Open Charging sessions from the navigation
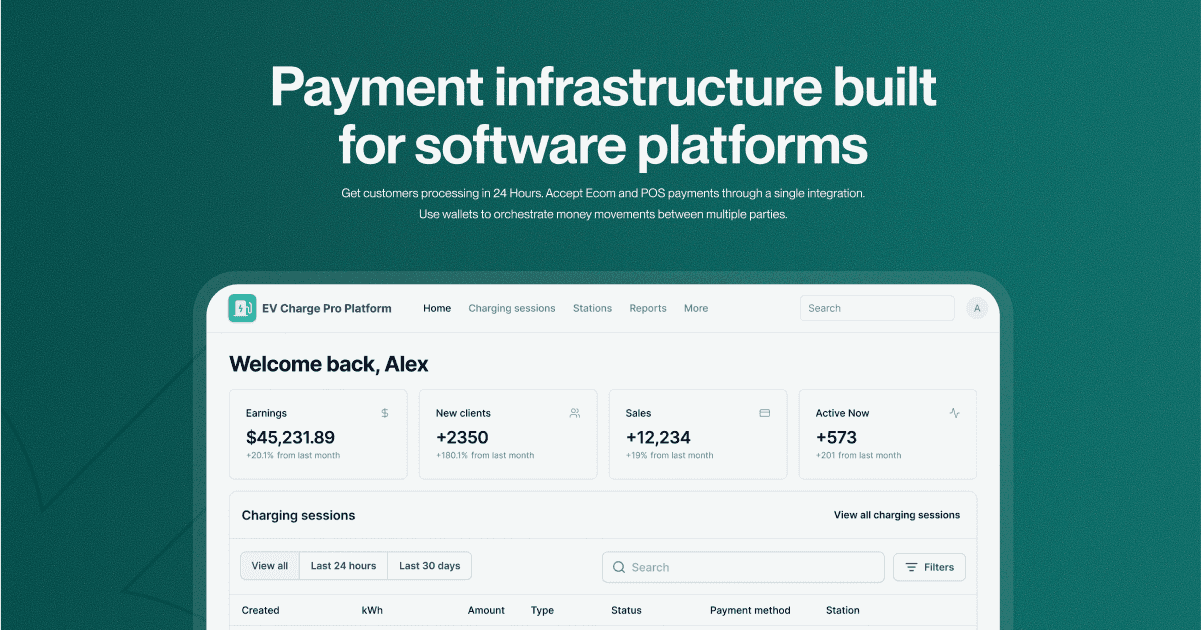 (x=512, y=308)
